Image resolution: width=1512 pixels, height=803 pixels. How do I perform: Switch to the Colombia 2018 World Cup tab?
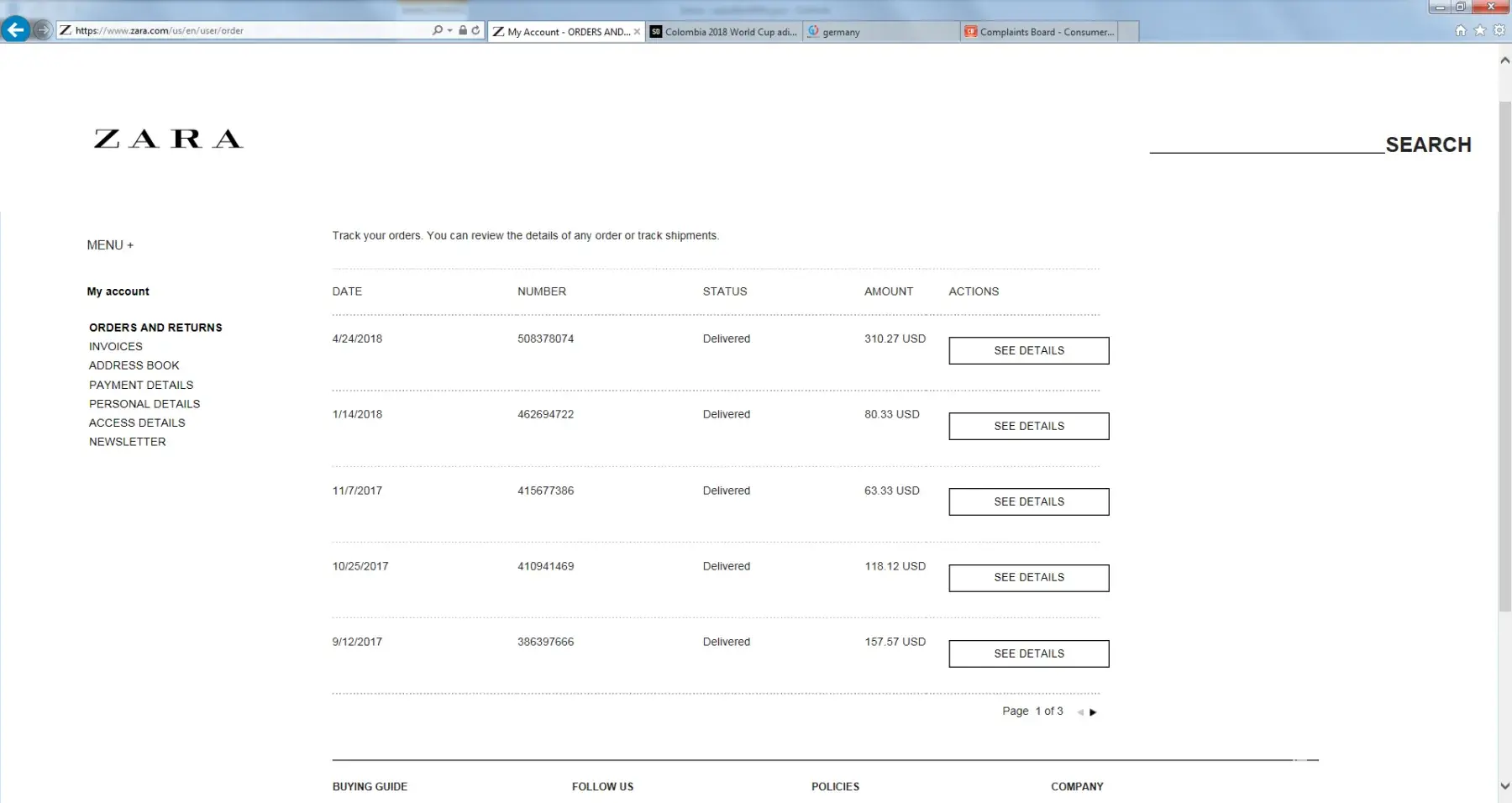[x=724, y=32]
